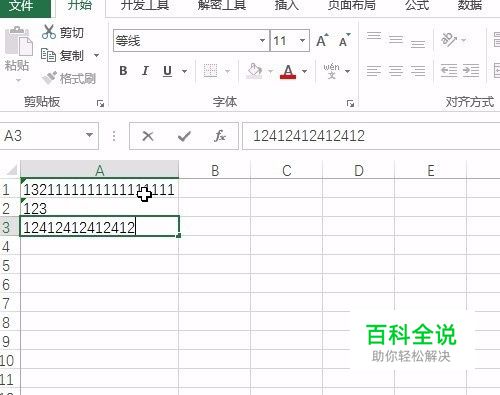
Task: Select column B header
Action: pos(215,170)
